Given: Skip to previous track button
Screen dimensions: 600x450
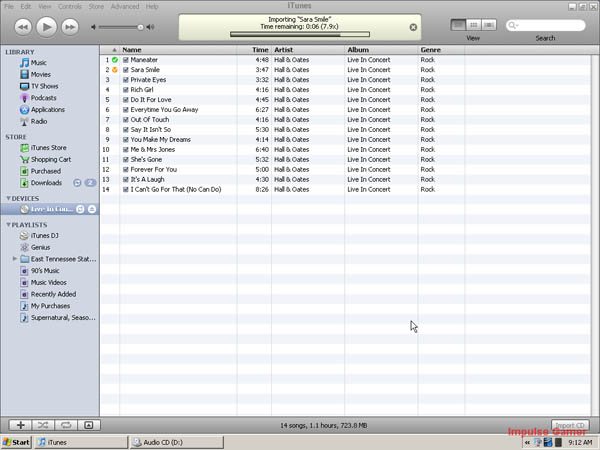Looking at the screenshot, I should pos(23,27).
